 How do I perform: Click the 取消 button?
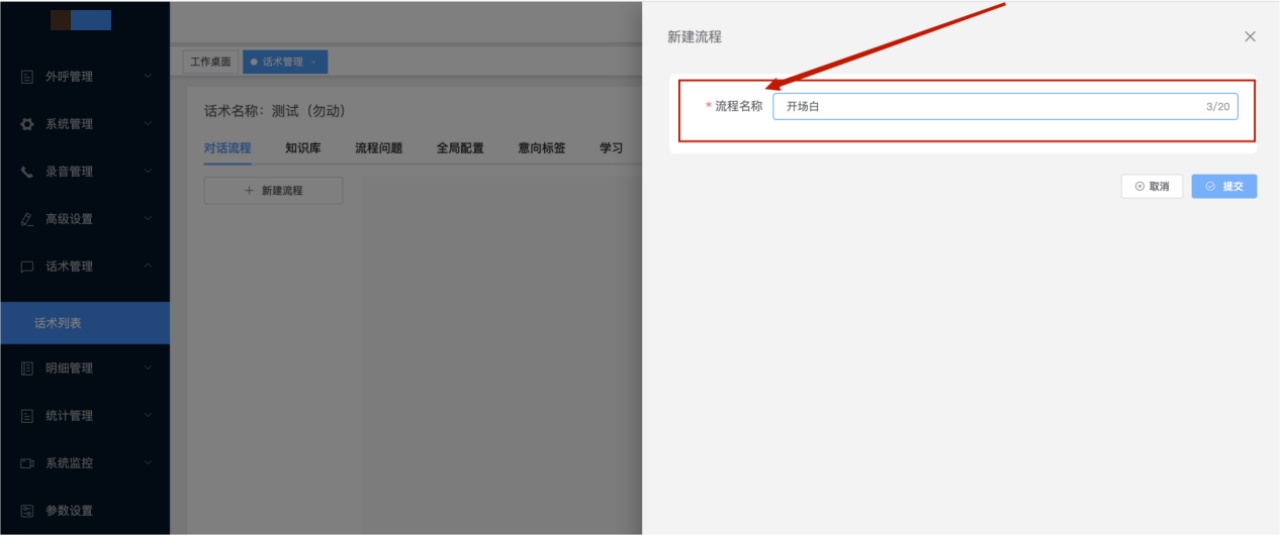tap(1152, 186)
